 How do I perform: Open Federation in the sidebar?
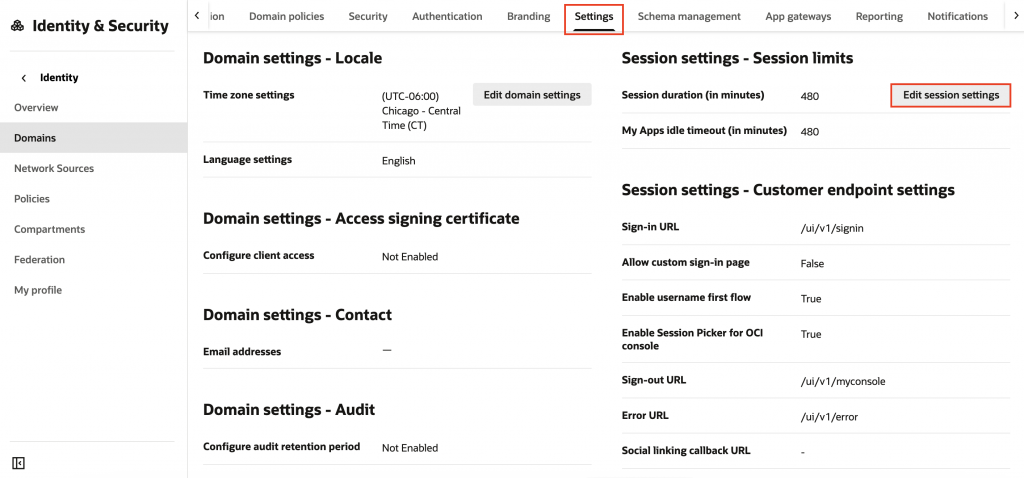(39, 259)
